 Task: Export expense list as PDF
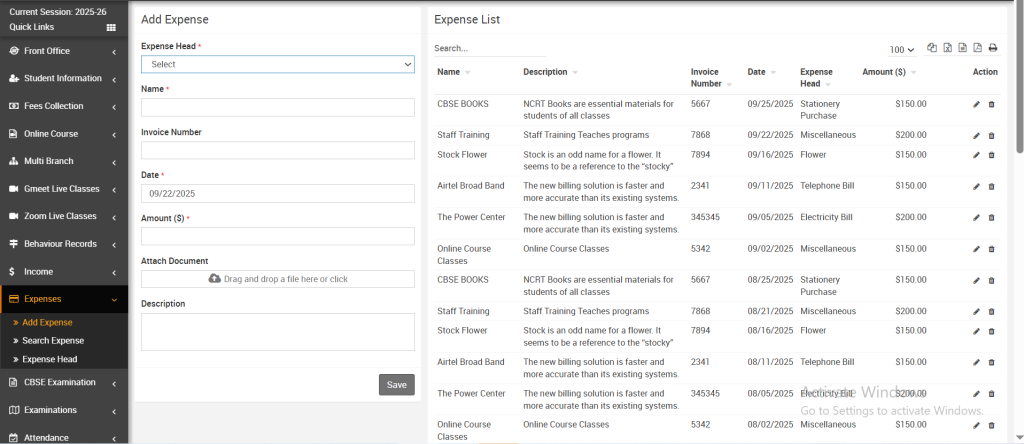click(977, 48)
